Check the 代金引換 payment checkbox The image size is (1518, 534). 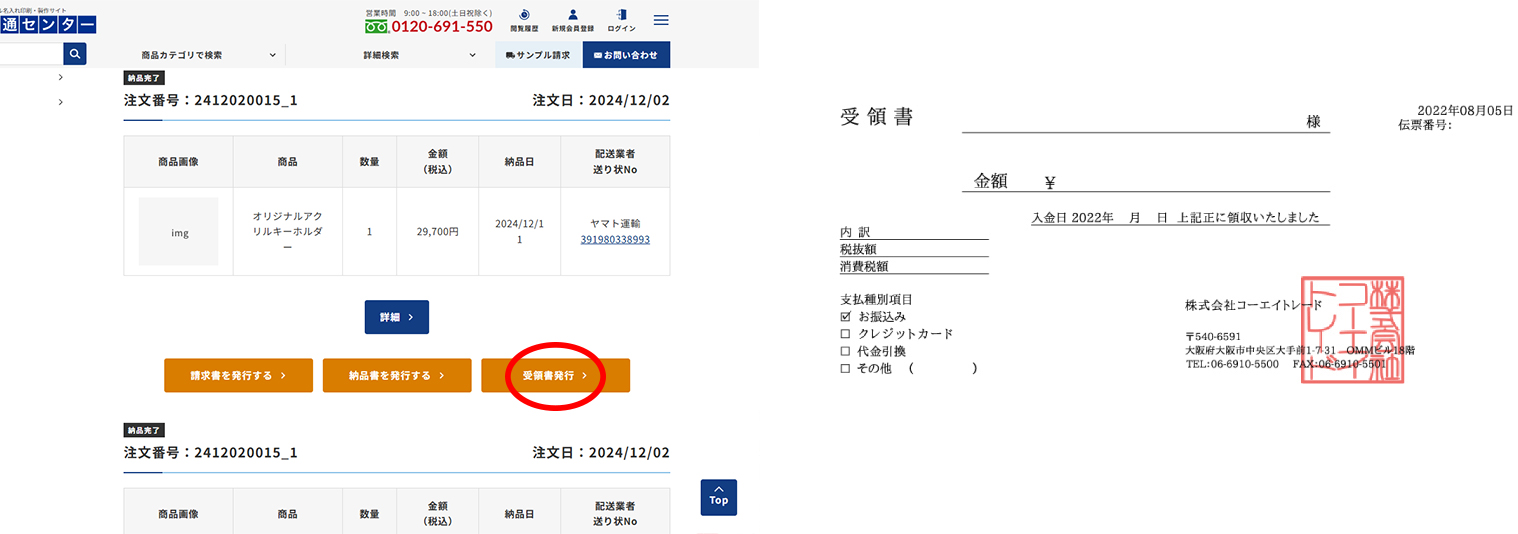click(846, 351)
